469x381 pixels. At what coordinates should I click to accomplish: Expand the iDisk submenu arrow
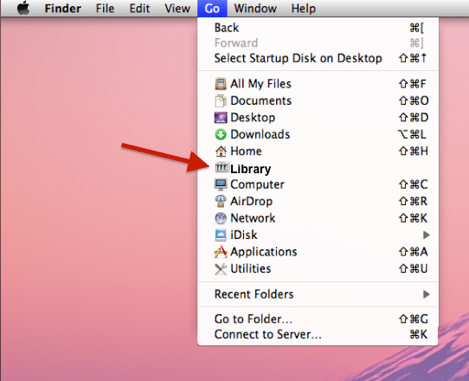click(426, 235)
